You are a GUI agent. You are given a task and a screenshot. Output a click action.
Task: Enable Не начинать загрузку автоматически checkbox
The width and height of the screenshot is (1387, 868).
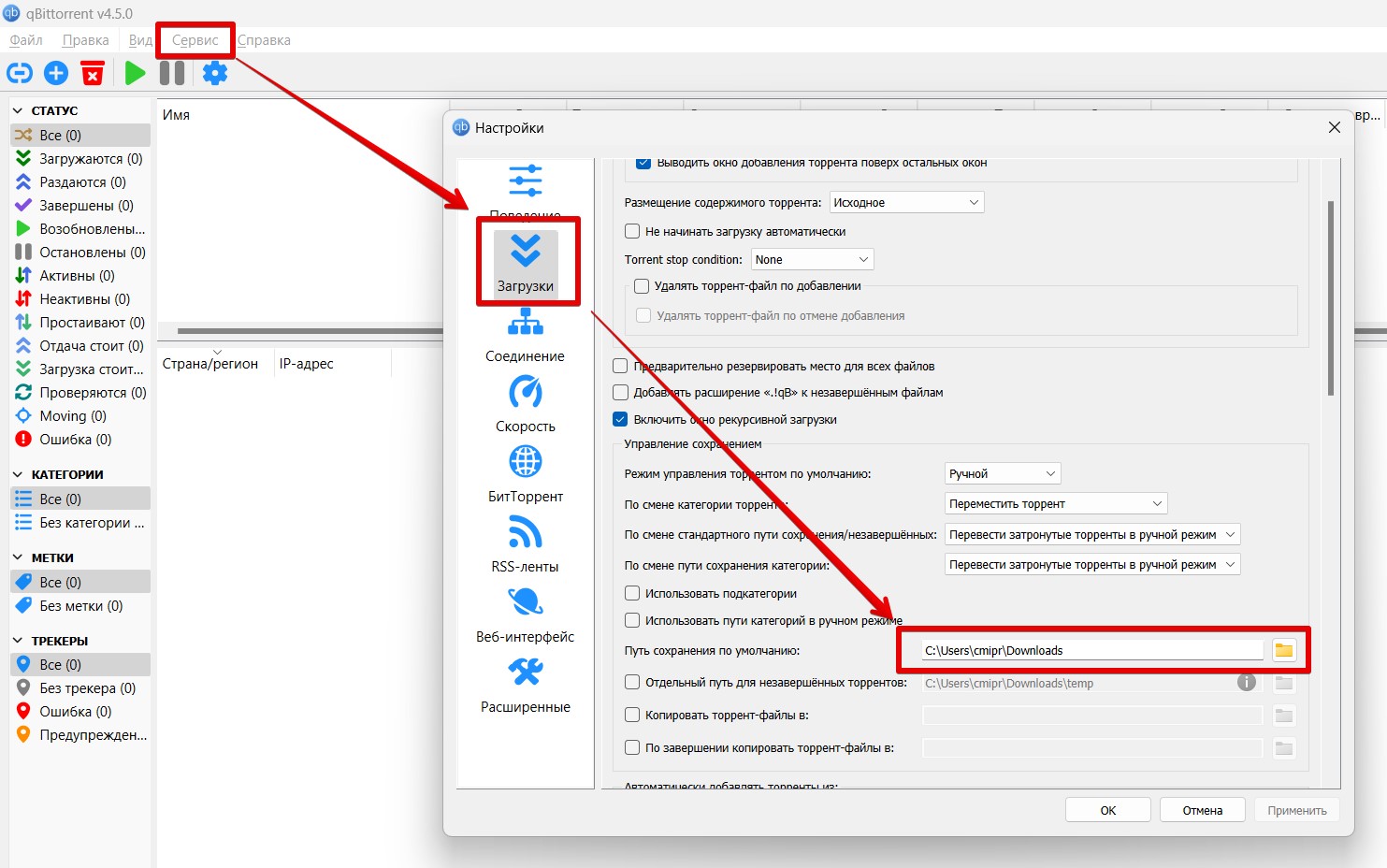pos(632,231)
